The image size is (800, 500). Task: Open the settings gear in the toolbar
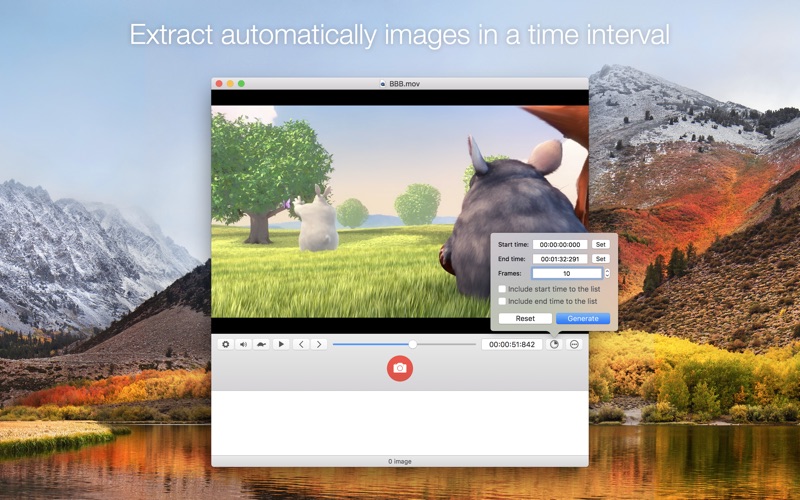[x=225, y=344]
